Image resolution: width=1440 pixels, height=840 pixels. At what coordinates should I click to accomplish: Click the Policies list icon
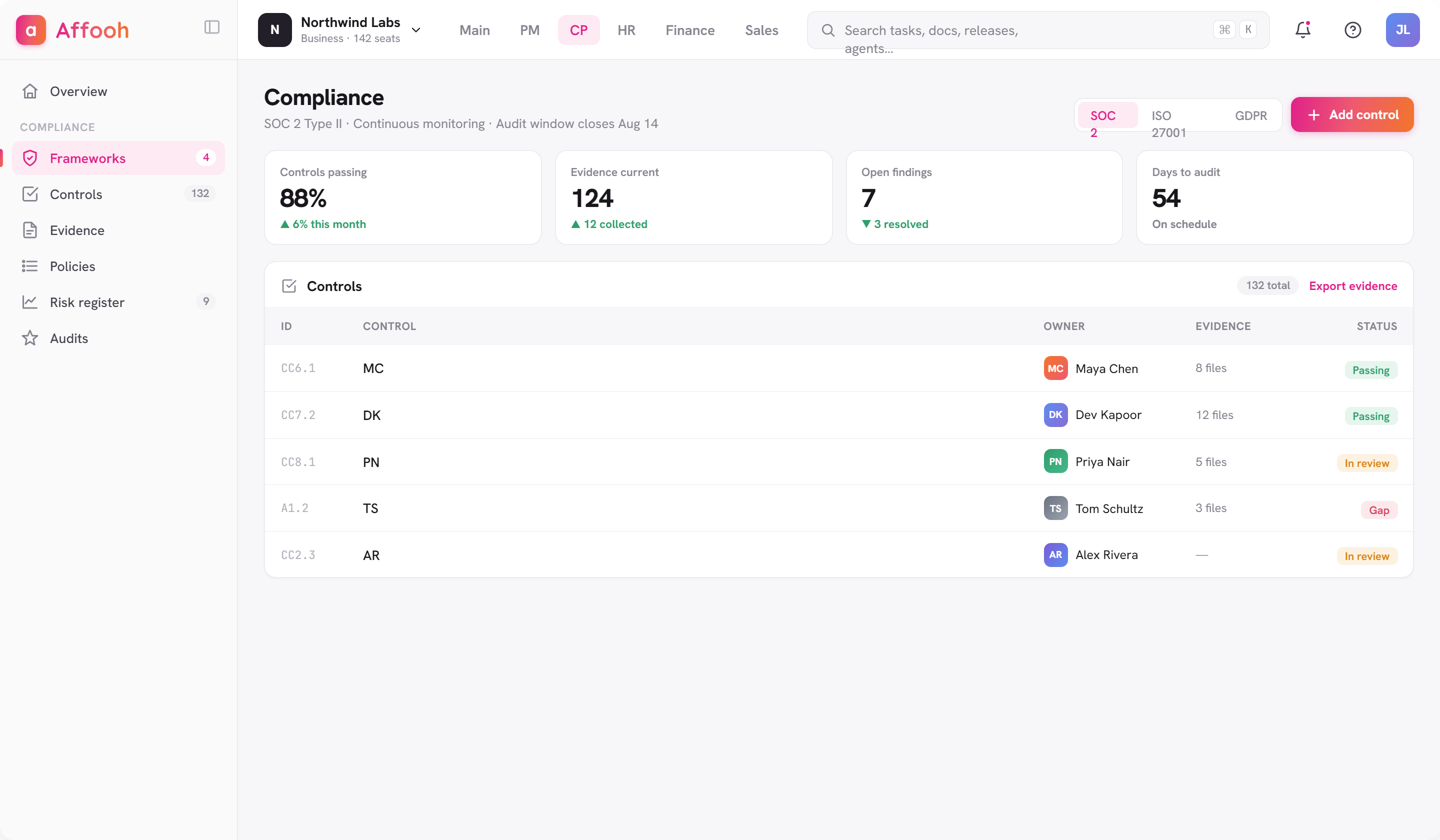(29, 266)
